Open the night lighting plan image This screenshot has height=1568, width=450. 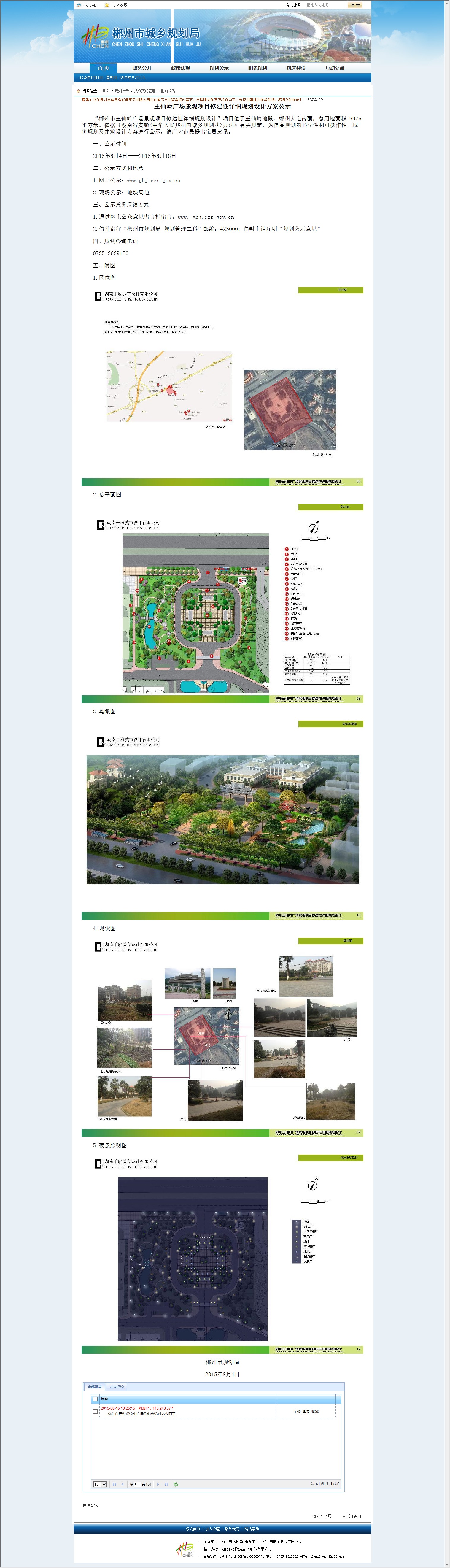tap(192, 1259)
